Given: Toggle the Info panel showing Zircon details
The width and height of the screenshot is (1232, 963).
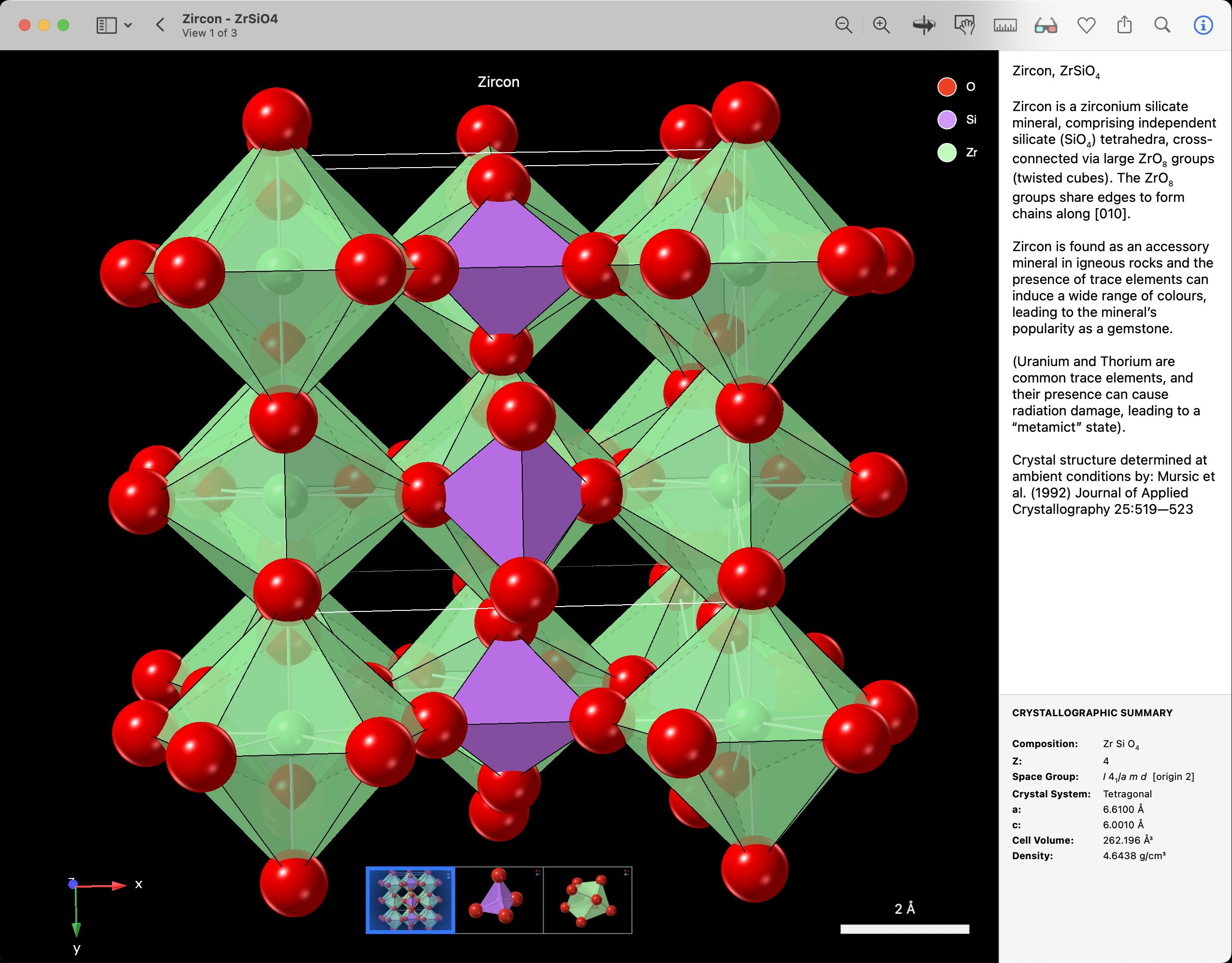Looking at the screenshot, I should (x=1202, y=26).
